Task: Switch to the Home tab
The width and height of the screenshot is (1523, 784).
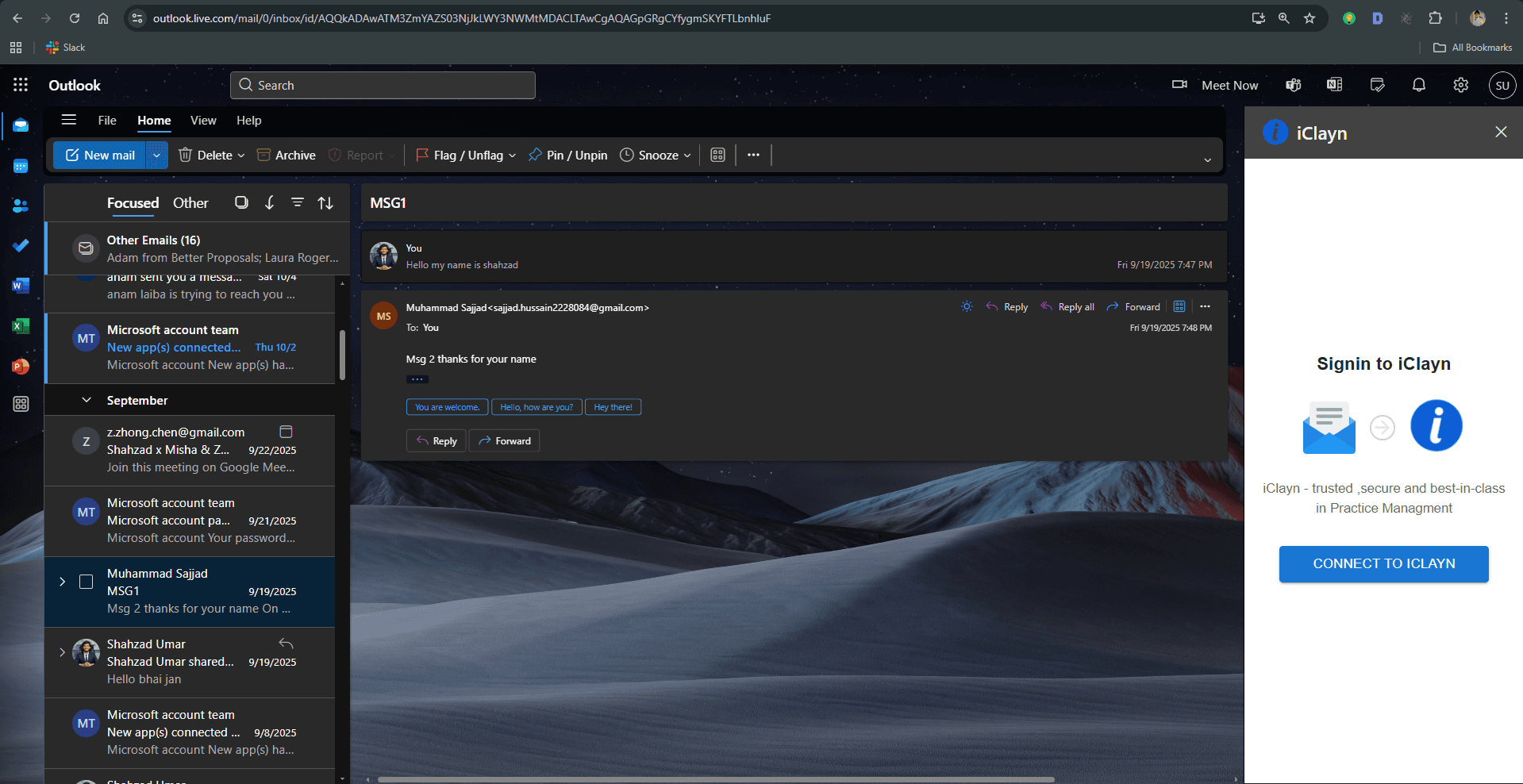Action: tap(154, 121)
